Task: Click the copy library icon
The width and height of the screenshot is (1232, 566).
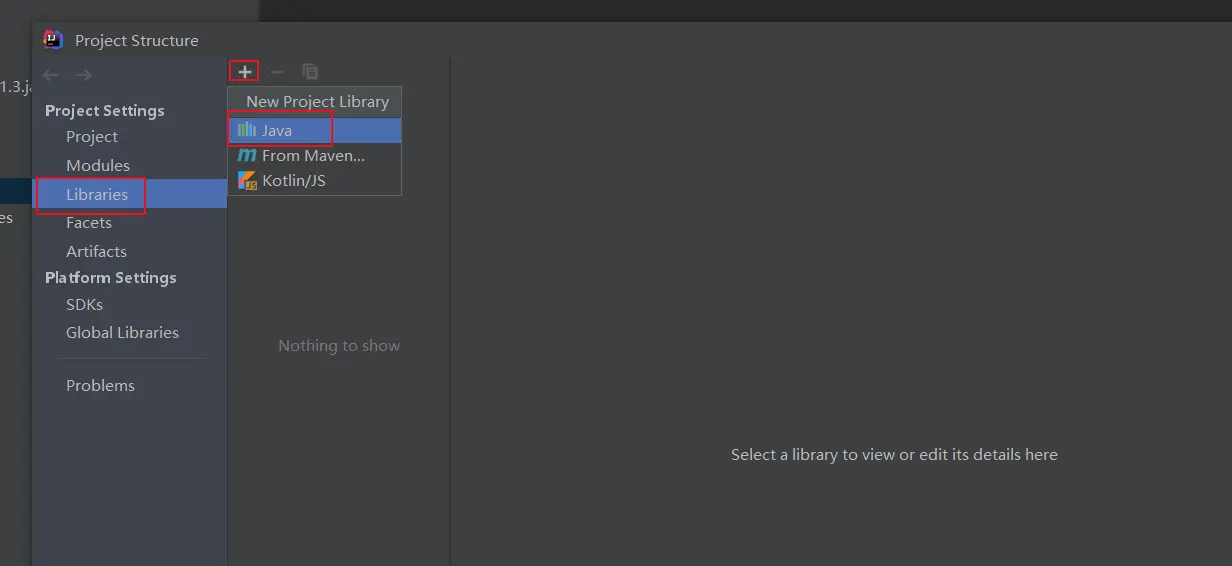Action: tap(310, 72)
